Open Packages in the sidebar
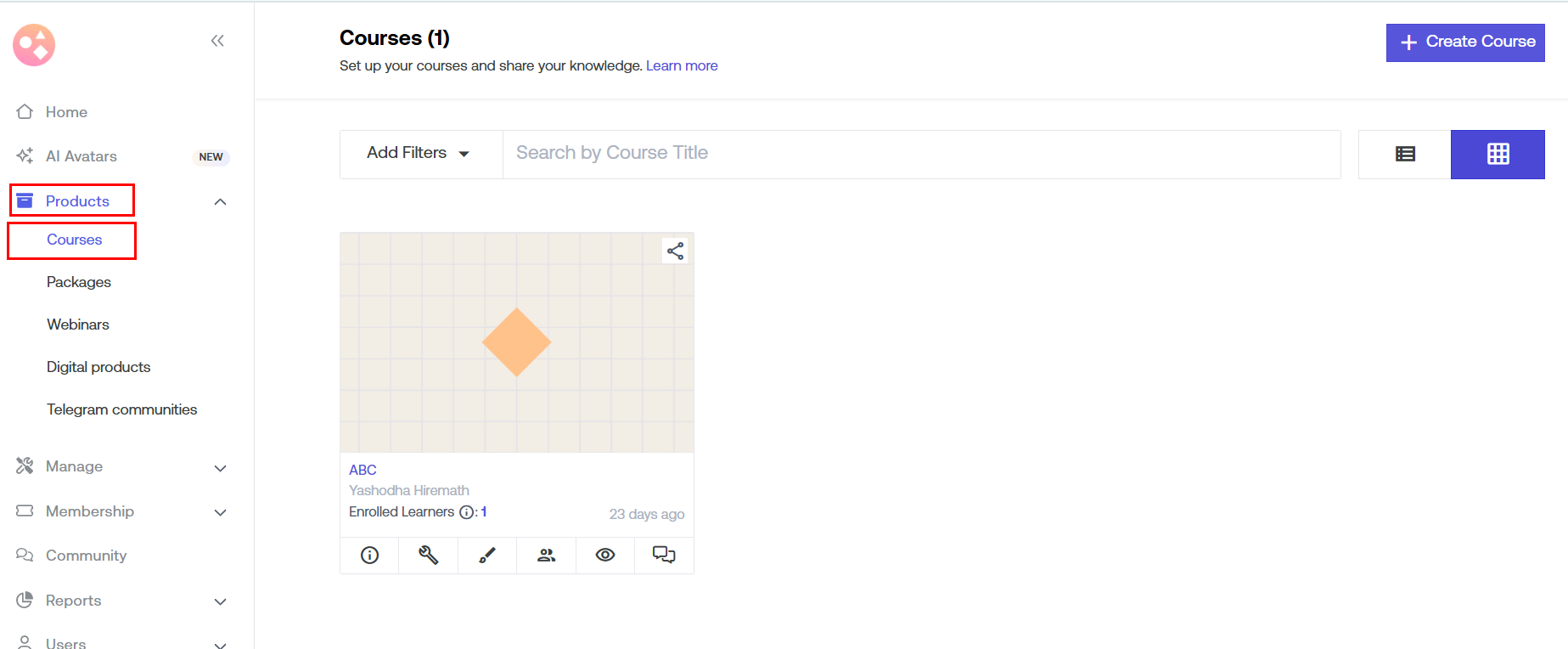 79,282
